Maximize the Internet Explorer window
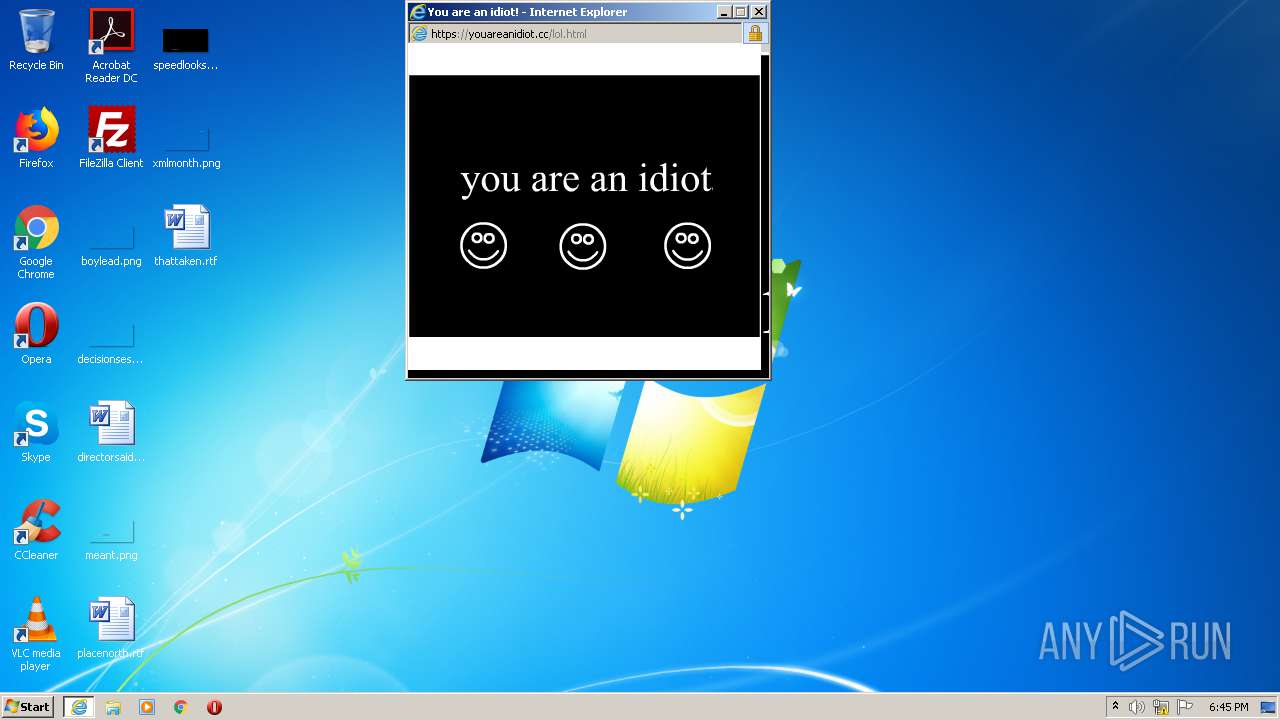 point(741,12)
